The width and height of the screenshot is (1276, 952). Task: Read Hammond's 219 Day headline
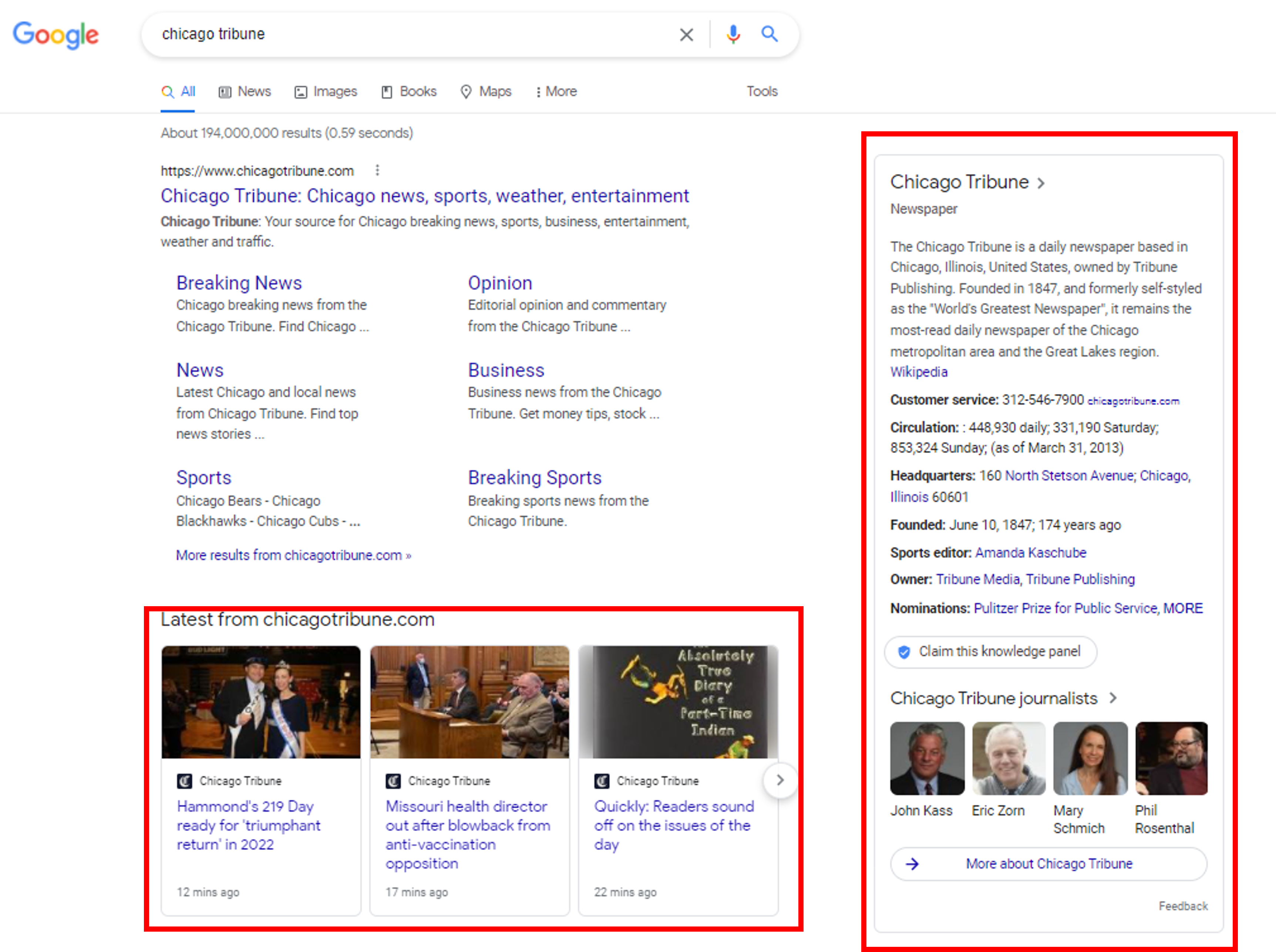(x=248, y=825)
